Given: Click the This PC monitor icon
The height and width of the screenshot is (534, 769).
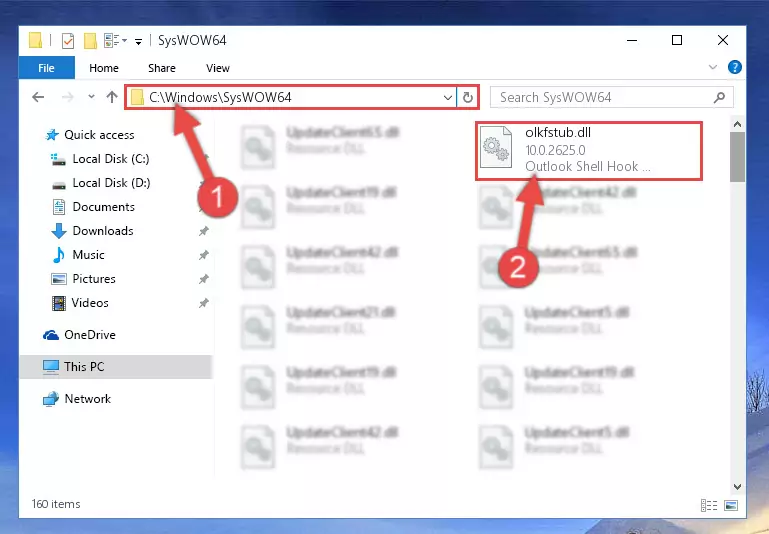Looking at the screenshot, I should (51, 367).
